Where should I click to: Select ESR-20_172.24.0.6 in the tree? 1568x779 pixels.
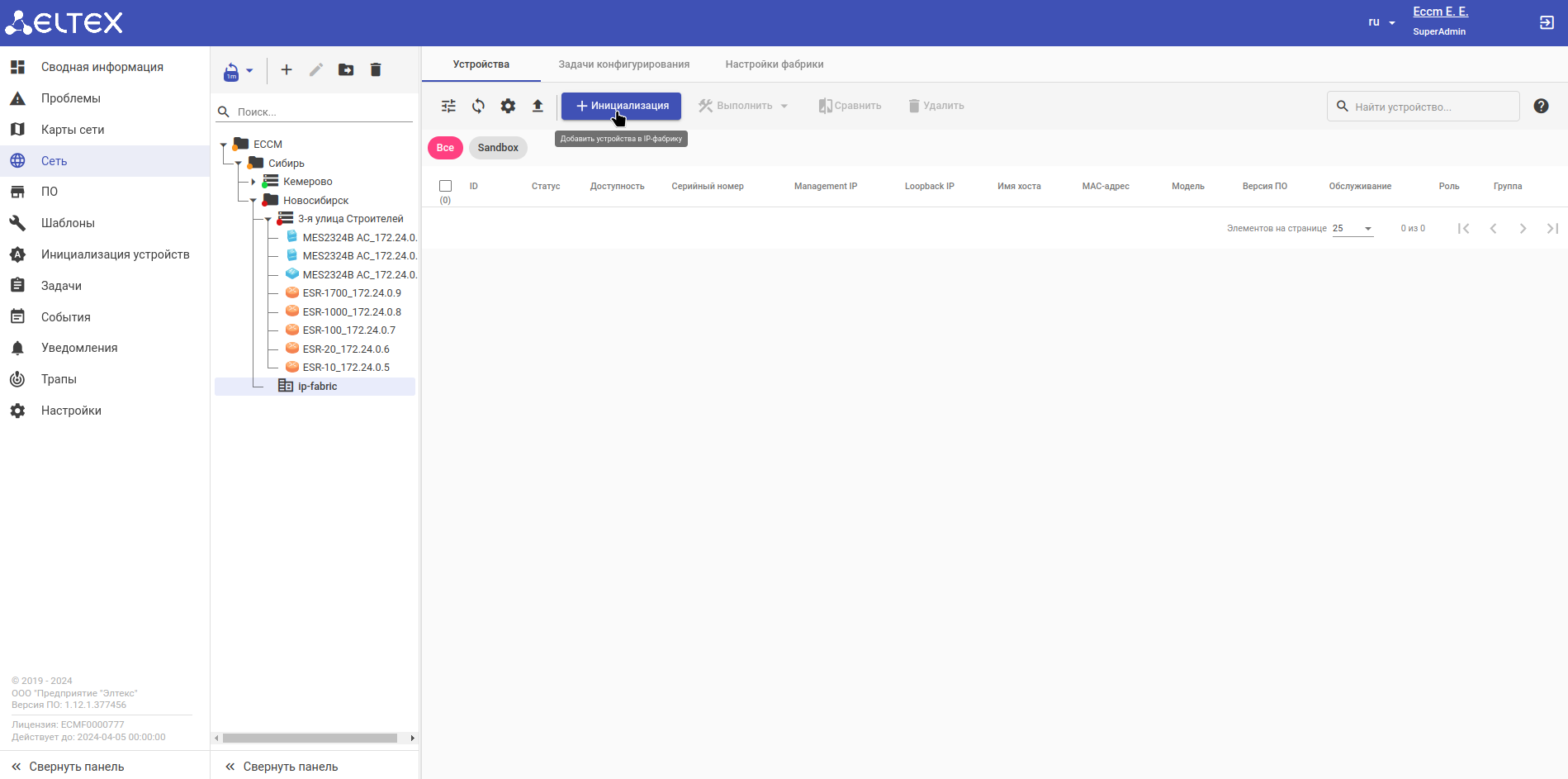[346, 349]
